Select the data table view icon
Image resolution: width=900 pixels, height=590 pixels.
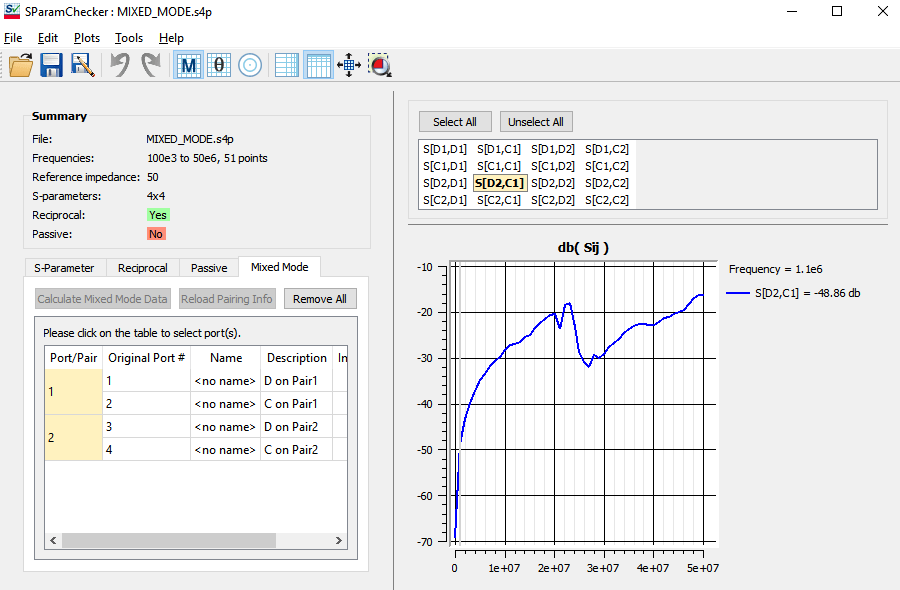point(285,64)
